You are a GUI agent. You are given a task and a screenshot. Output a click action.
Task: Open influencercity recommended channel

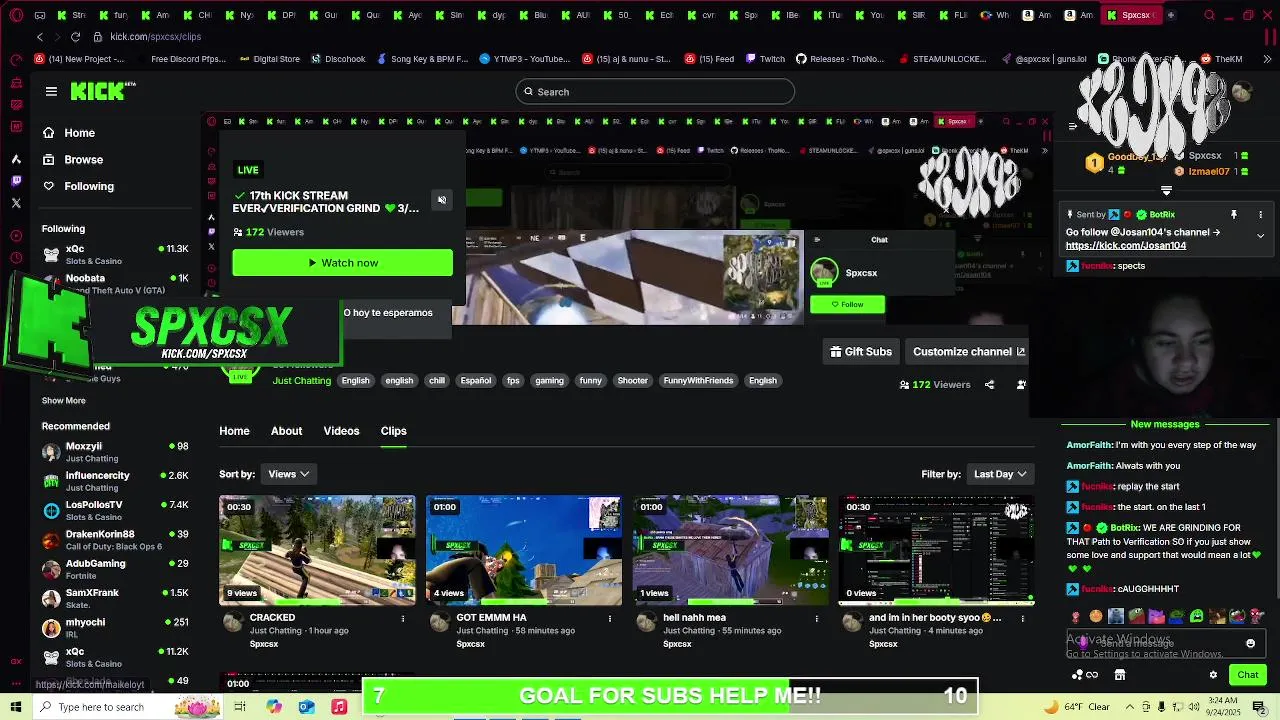point(115,481)
